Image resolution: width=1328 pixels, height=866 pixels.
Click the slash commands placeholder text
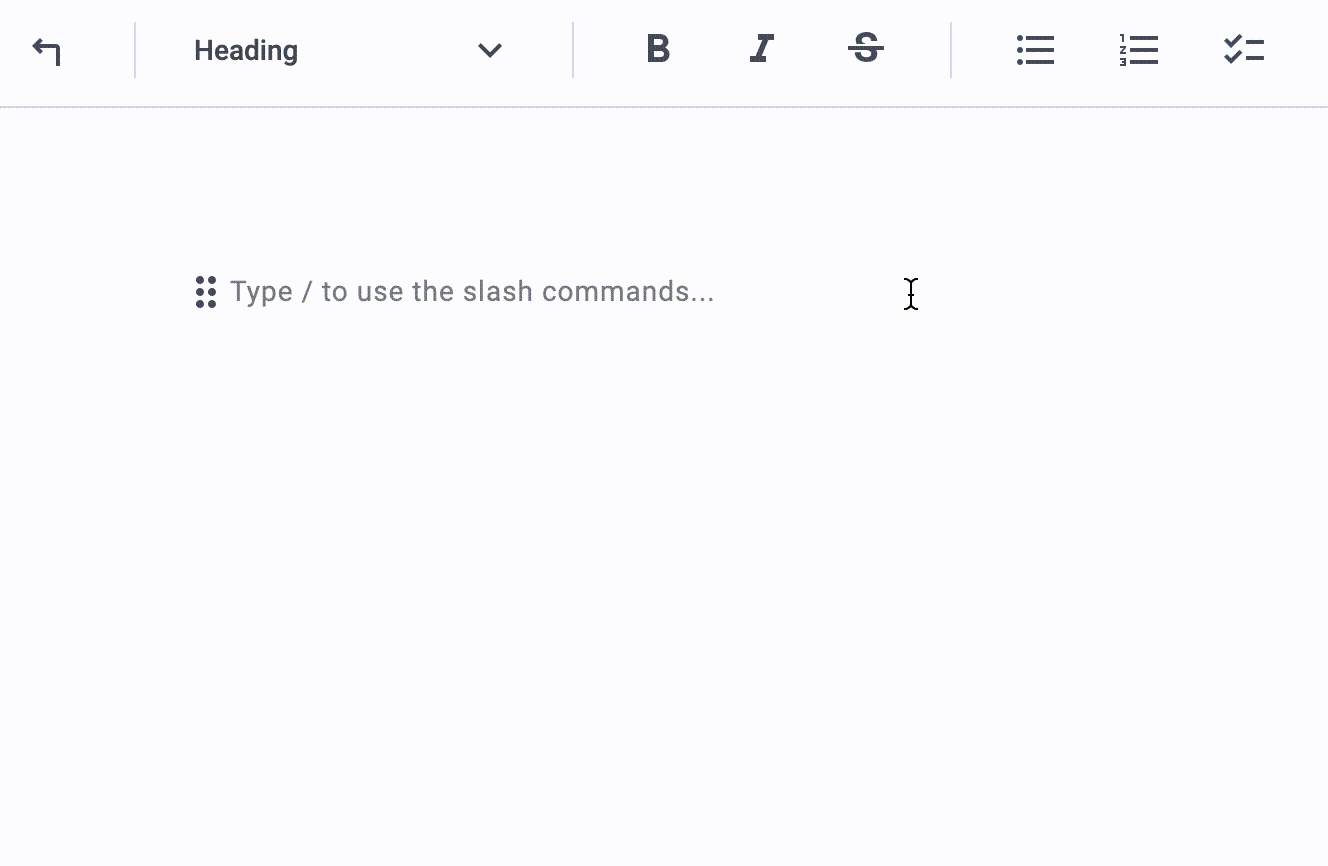[472, 291]
